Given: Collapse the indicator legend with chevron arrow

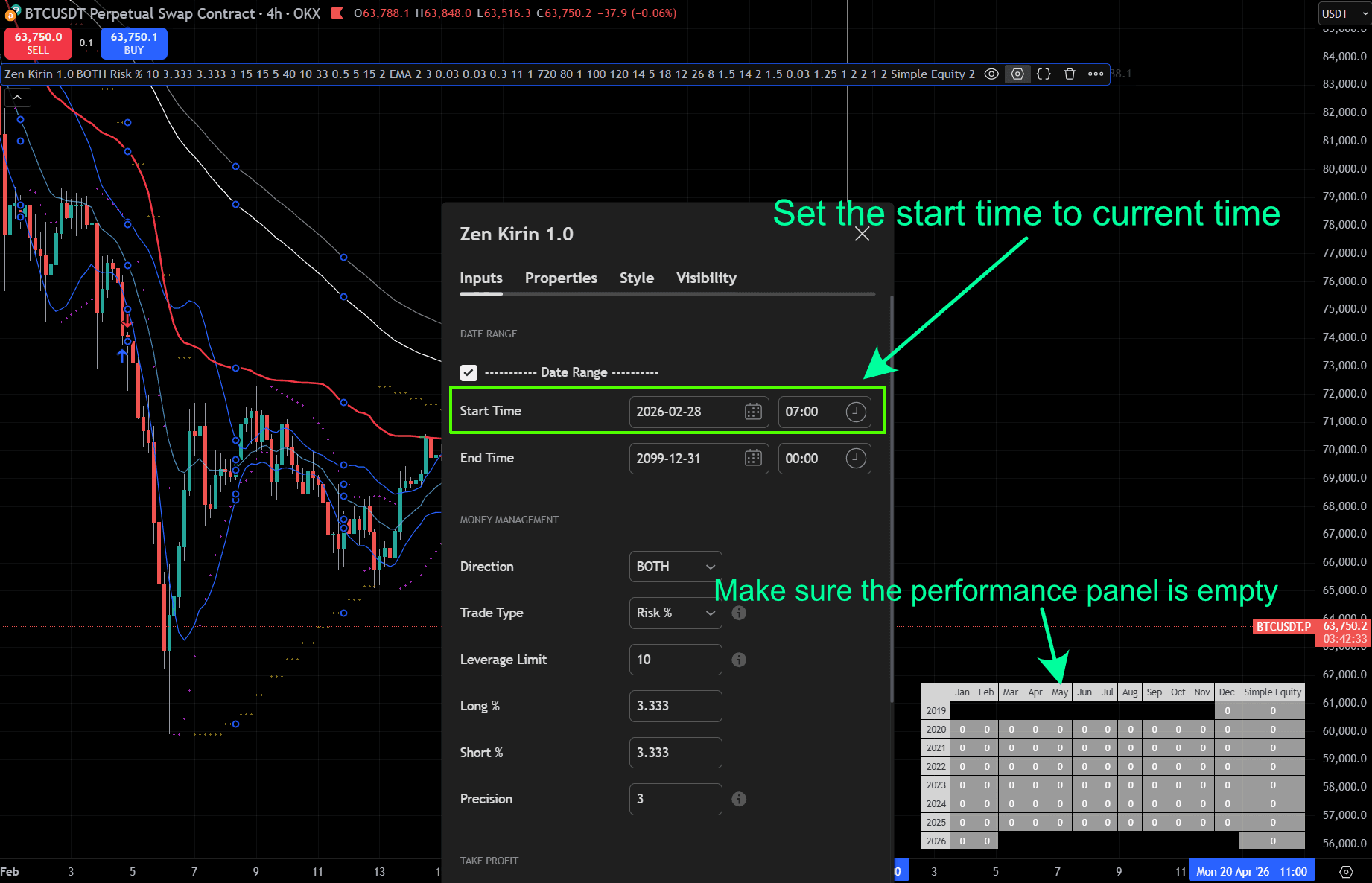Looking at the screenshot, I should pyautogui.click(x=17, y=98).
